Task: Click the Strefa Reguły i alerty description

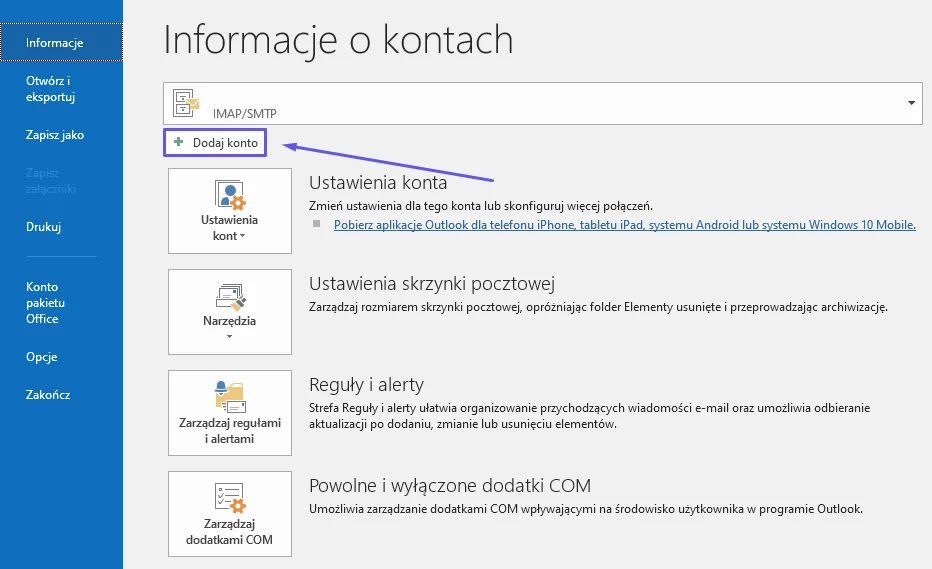Action: [x=590, y=416]
